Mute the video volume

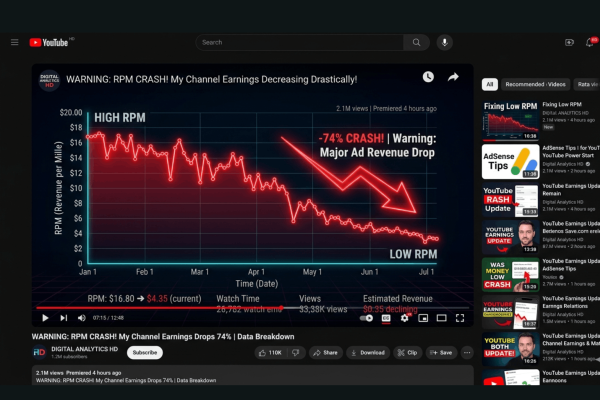point(82,318)
